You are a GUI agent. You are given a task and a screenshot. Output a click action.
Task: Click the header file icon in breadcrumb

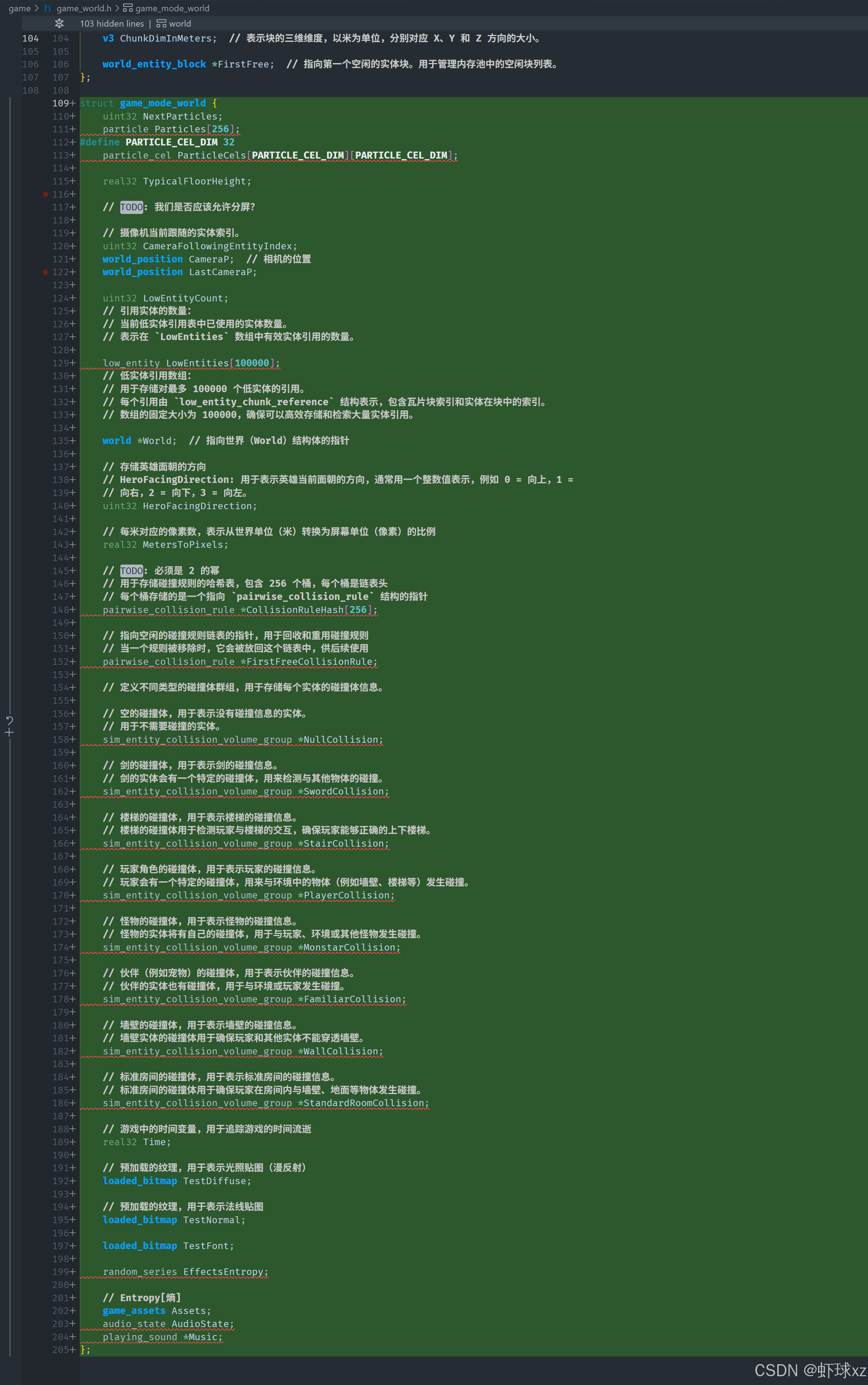(x=48, y=8)
